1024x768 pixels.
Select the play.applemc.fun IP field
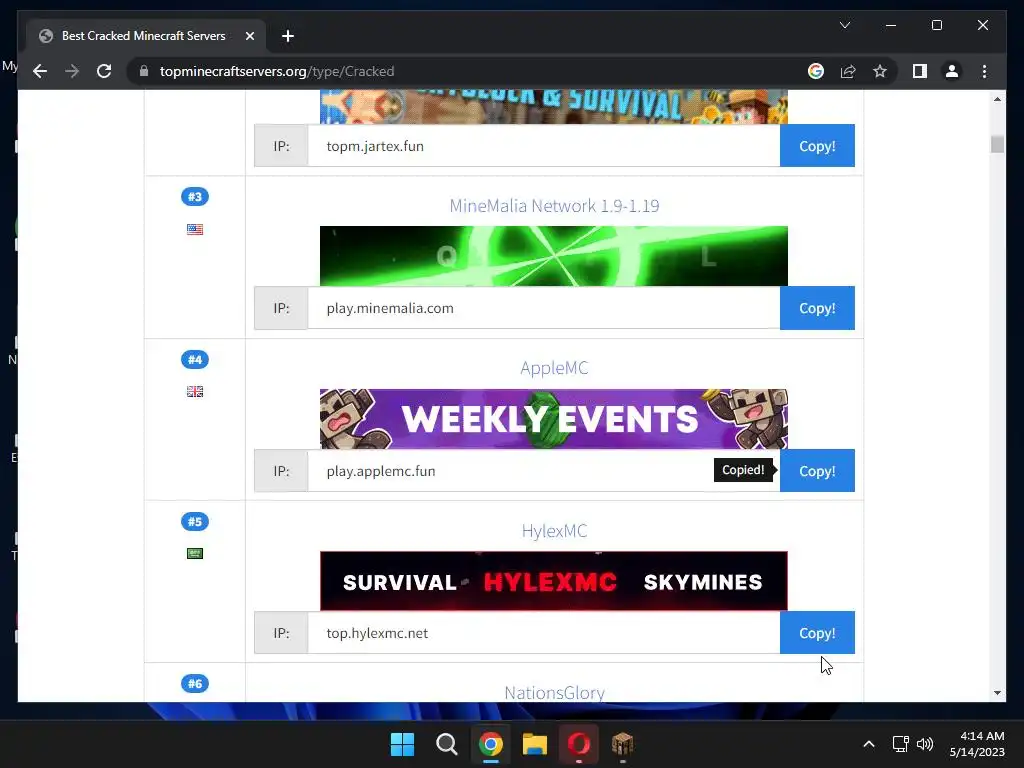pos(543,470)
